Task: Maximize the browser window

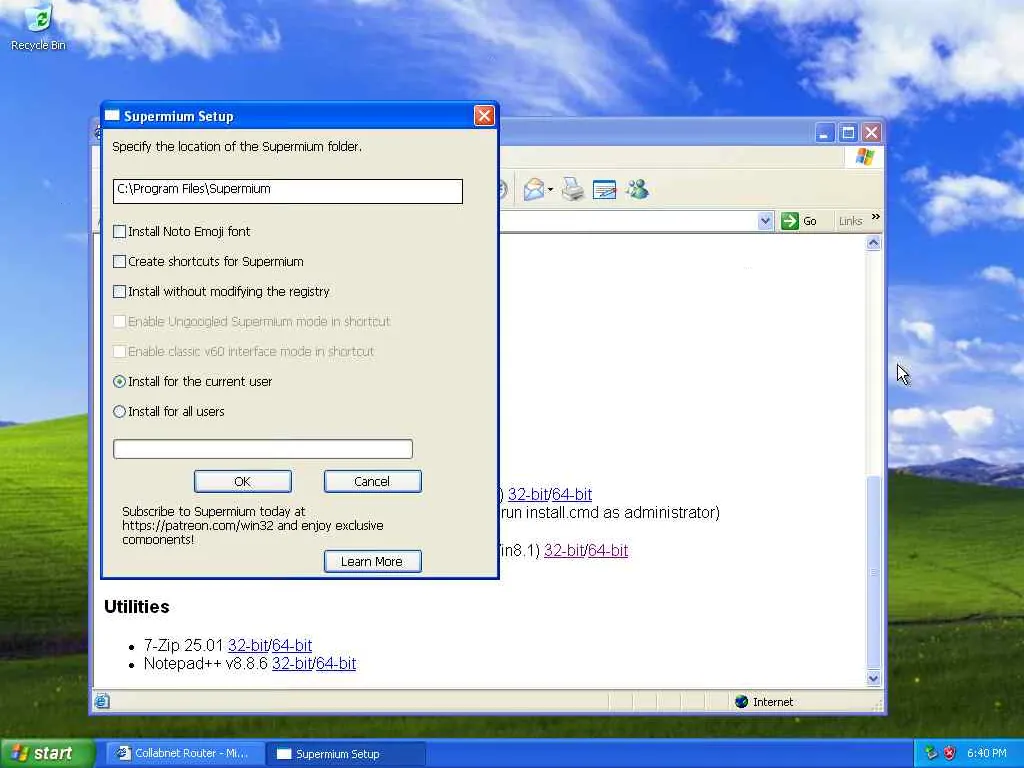Action: point(848,133)
